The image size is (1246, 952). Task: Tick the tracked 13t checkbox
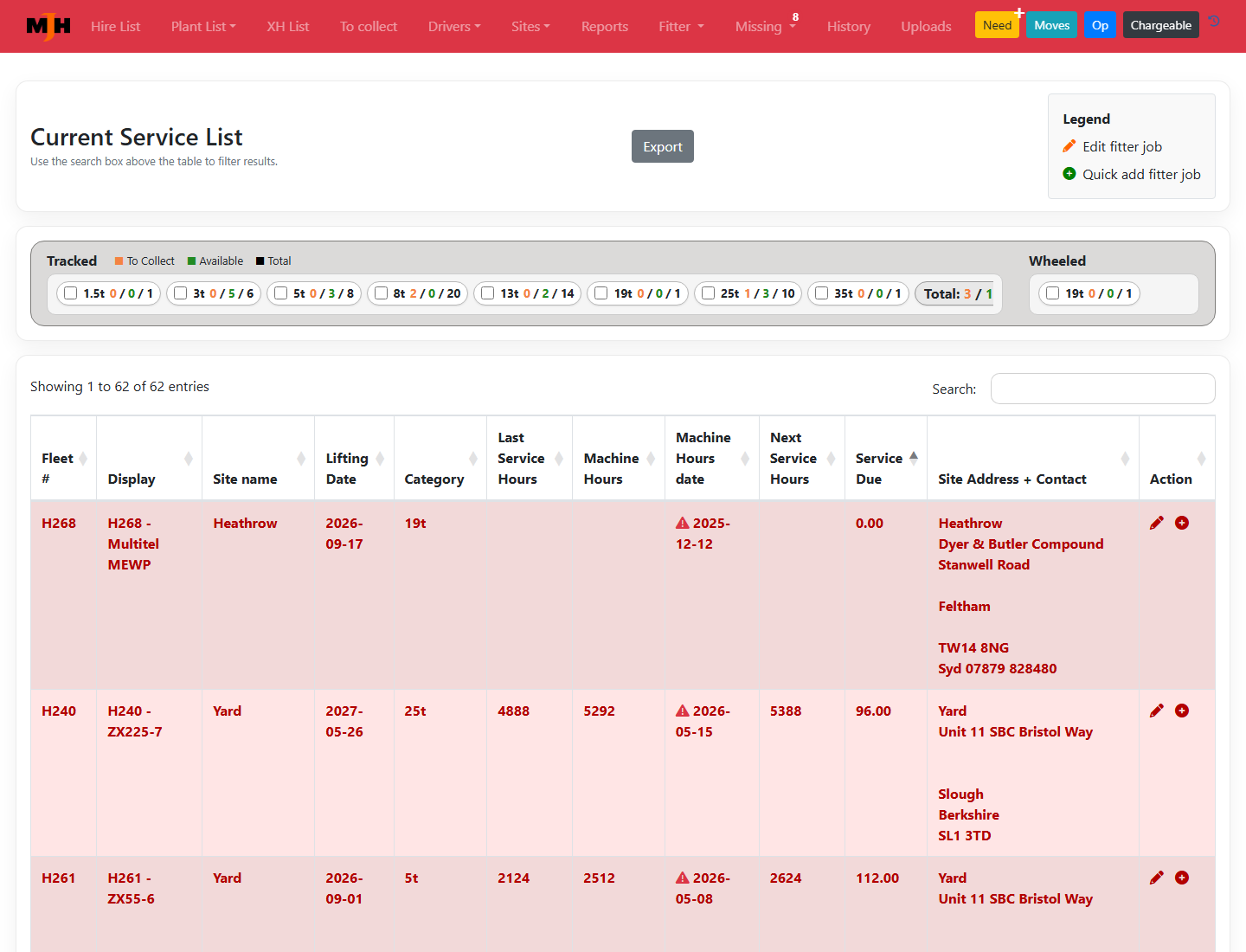pyautogui.click(x=487, y=293)
